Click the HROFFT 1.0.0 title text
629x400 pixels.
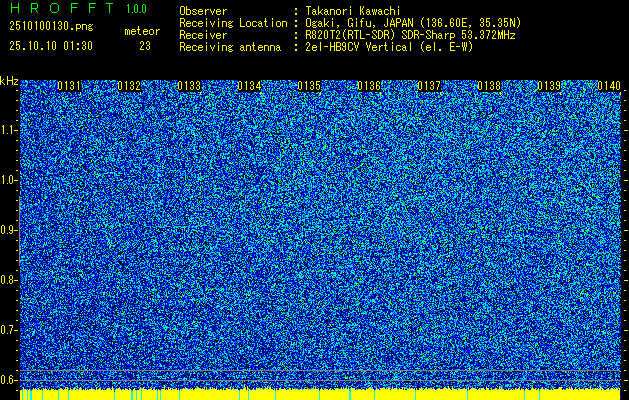79,8
